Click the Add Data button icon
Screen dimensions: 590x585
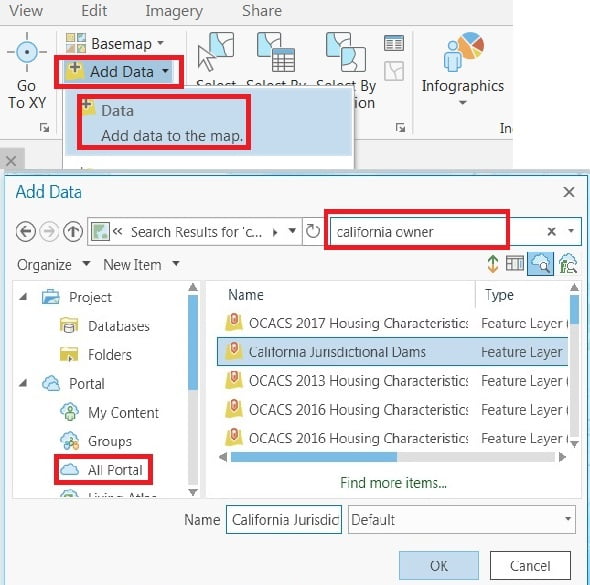click(x=74, y=70)
